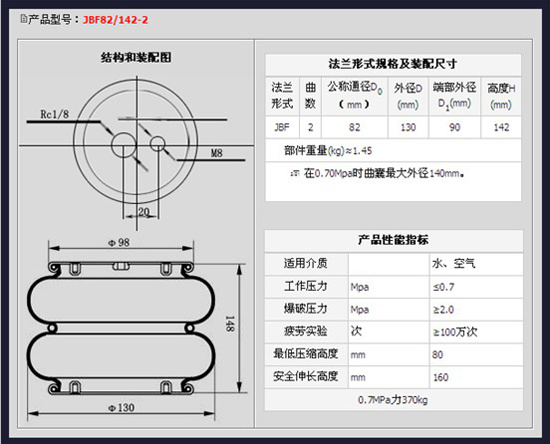Click the 0.7MPa力370kg footer row
The height and width of the screenshot is (444, 550).
(x=394, y=400)
